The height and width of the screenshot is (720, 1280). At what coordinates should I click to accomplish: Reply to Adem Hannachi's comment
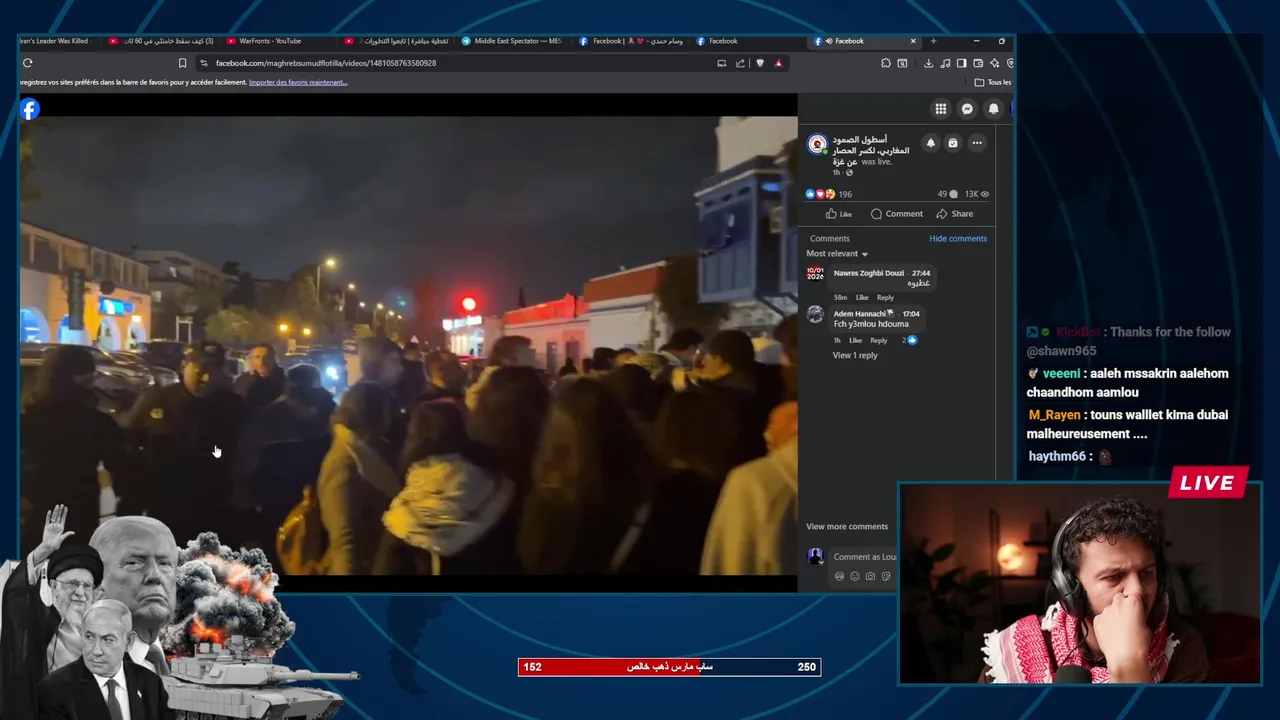(879, 340)
